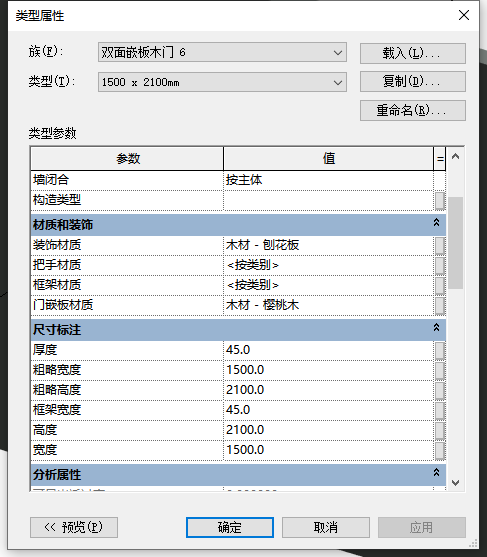The width and height of the screenshot is (487, 557).
Task: Click the 确定 button
Action: click(230, 527)
